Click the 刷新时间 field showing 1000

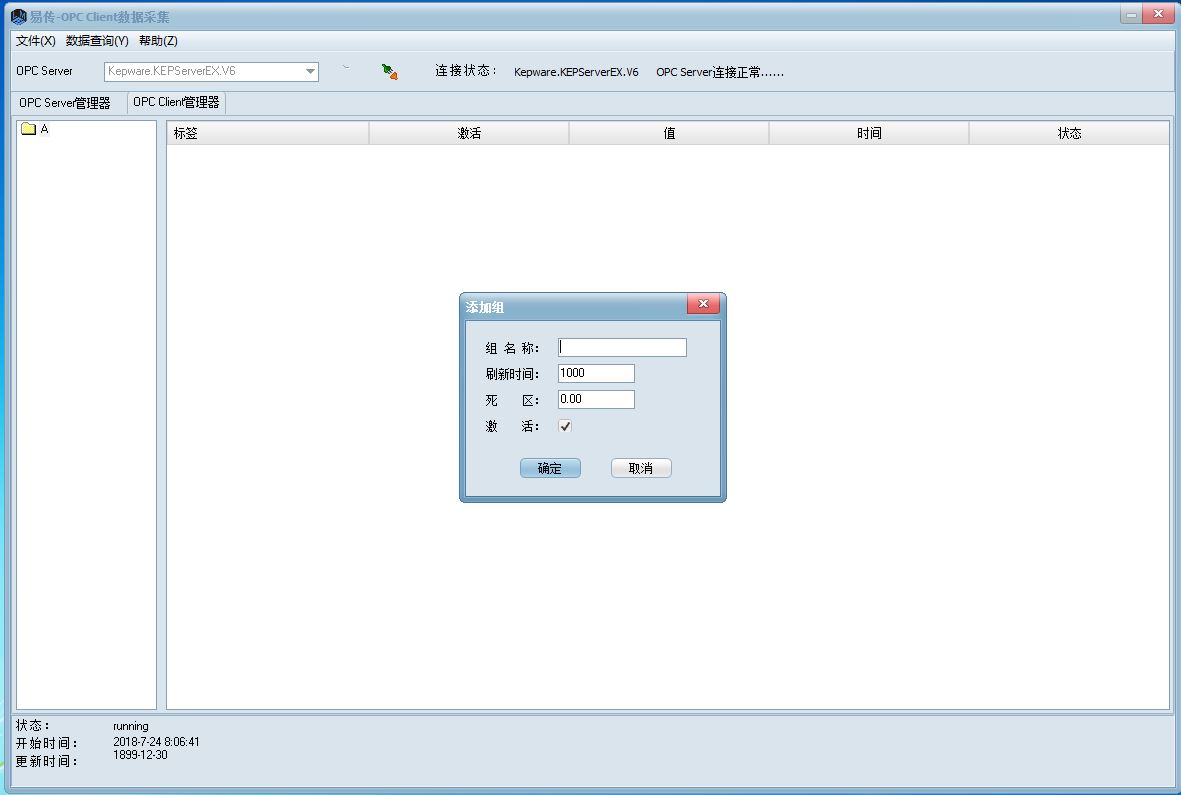[596, 373]
